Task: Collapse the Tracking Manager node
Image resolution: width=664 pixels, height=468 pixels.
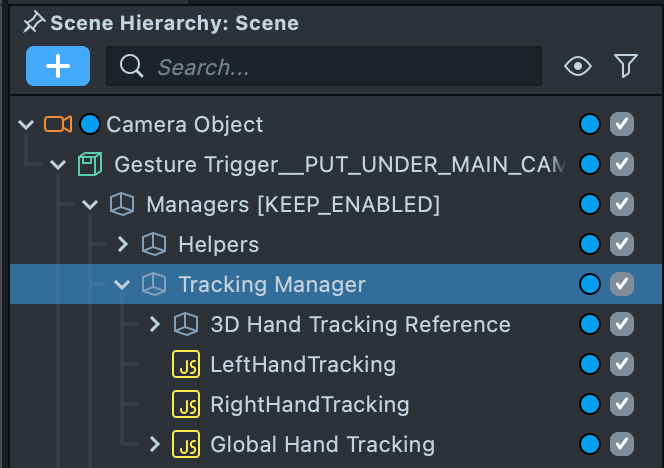Action: click(123, 285)
